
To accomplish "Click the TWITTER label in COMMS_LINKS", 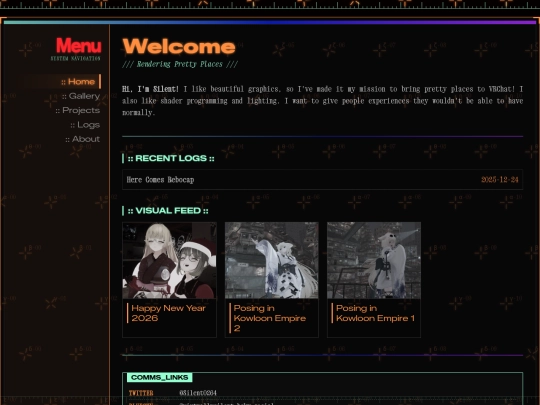I will tap(141, 393).
